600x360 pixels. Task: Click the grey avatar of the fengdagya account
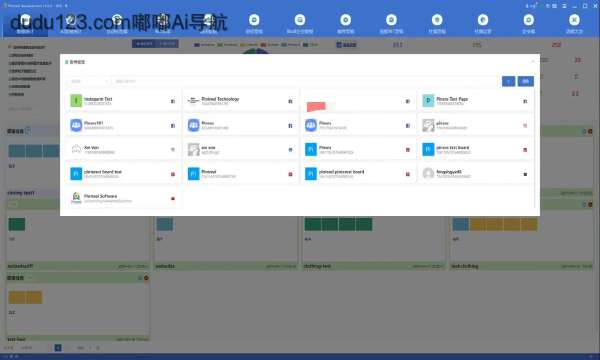pos(428,174)
